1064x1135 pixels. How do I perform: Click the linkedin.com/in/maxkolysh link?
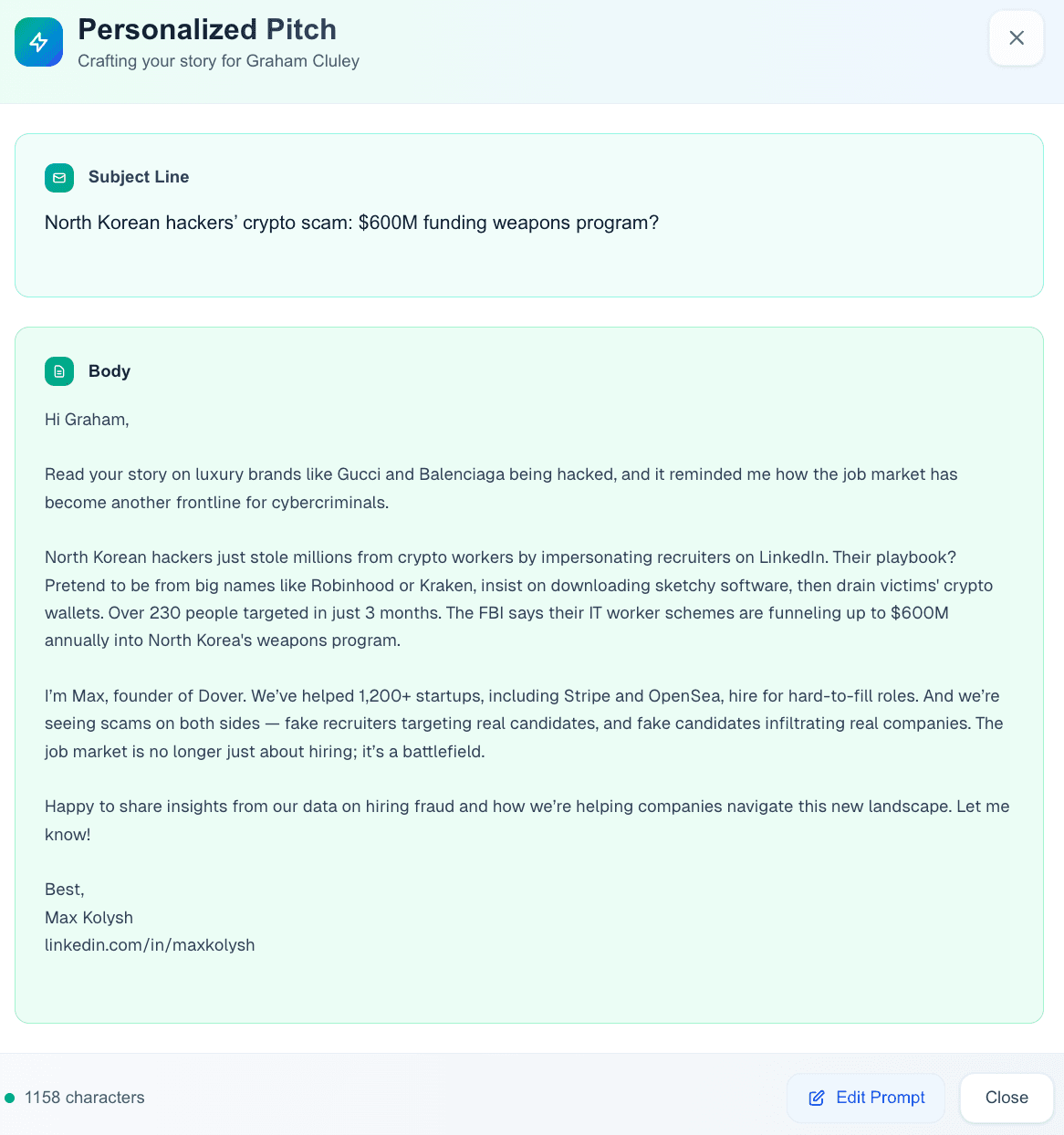[150, 945]
